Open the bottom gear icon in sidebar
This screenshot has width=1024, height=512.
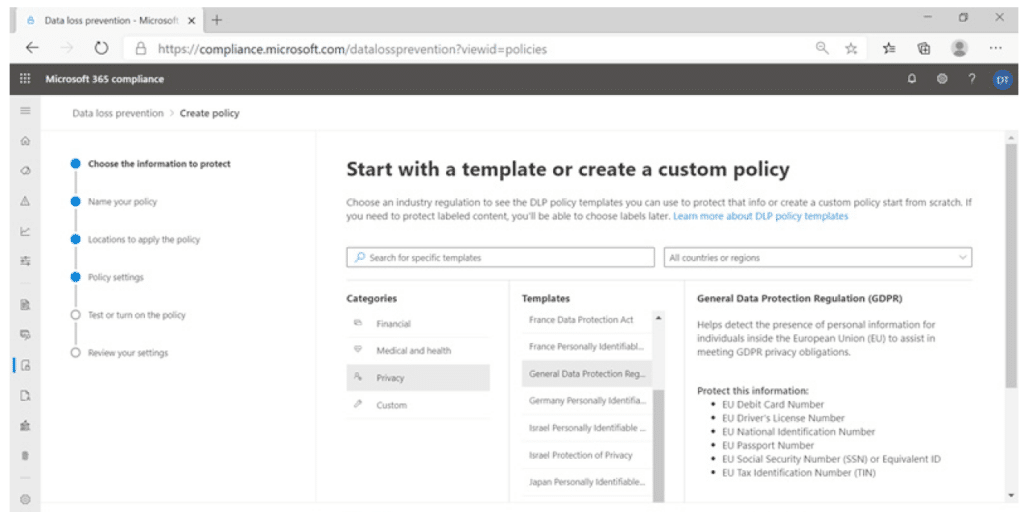point(25,500)
